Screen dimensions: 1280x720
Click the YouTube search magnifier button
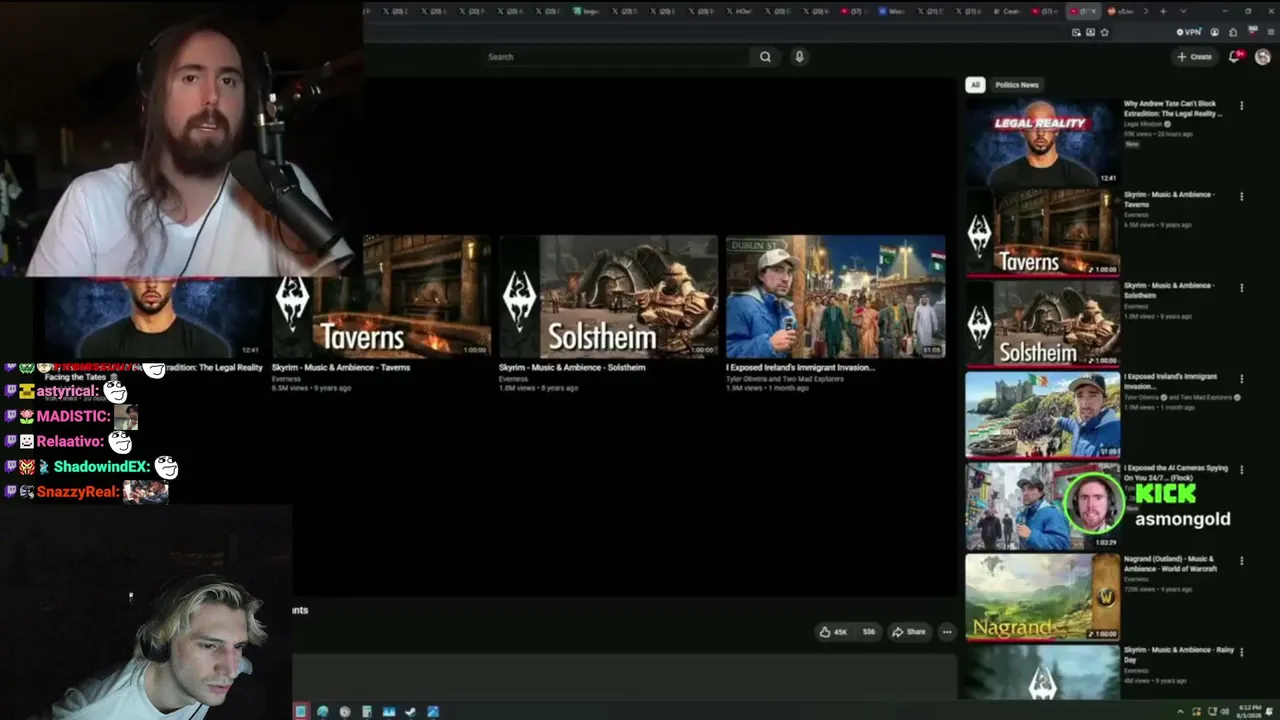click(x=765, y=57)
